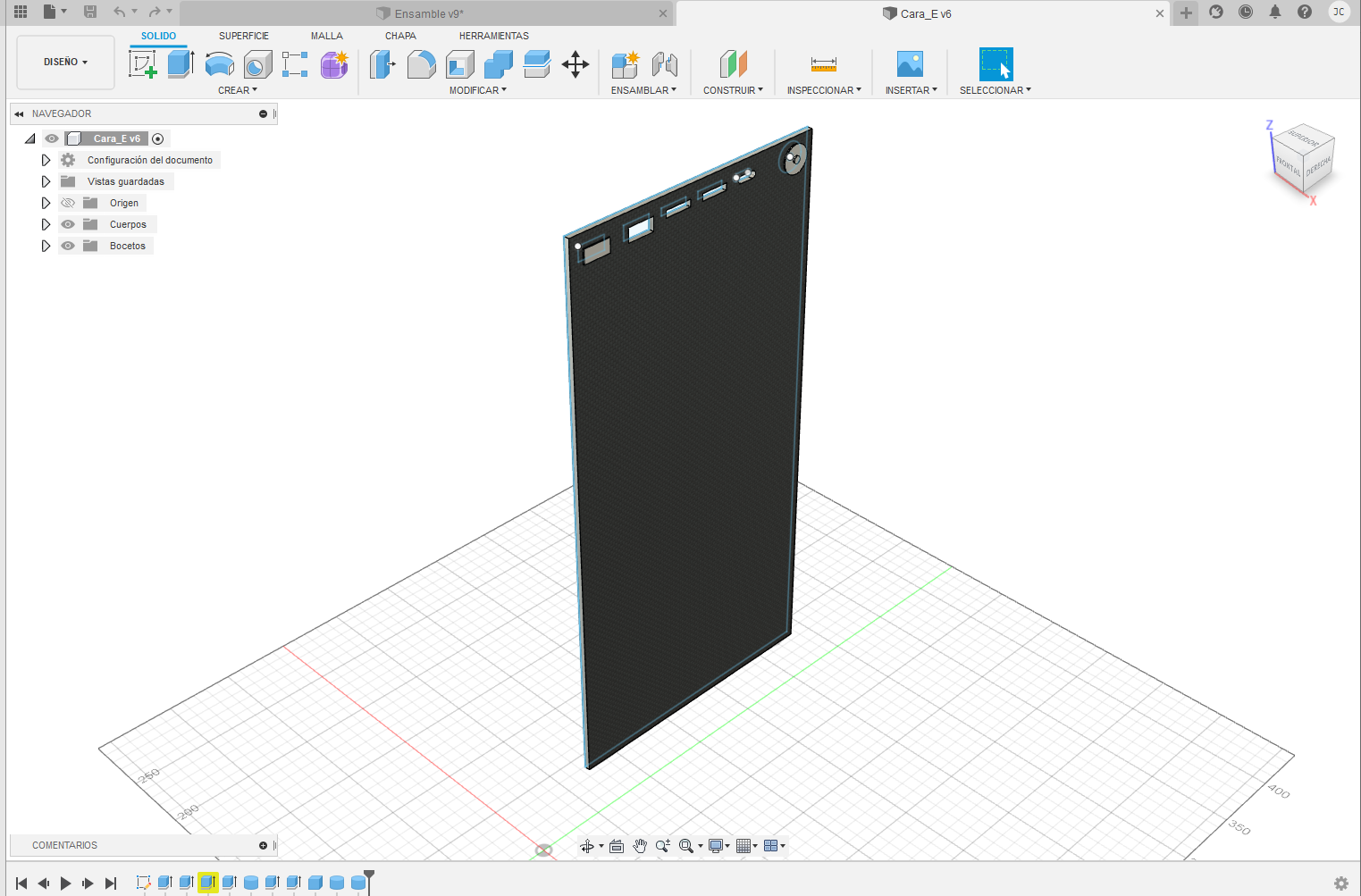Select the Shell tool icon

click(x=460, y=64)
